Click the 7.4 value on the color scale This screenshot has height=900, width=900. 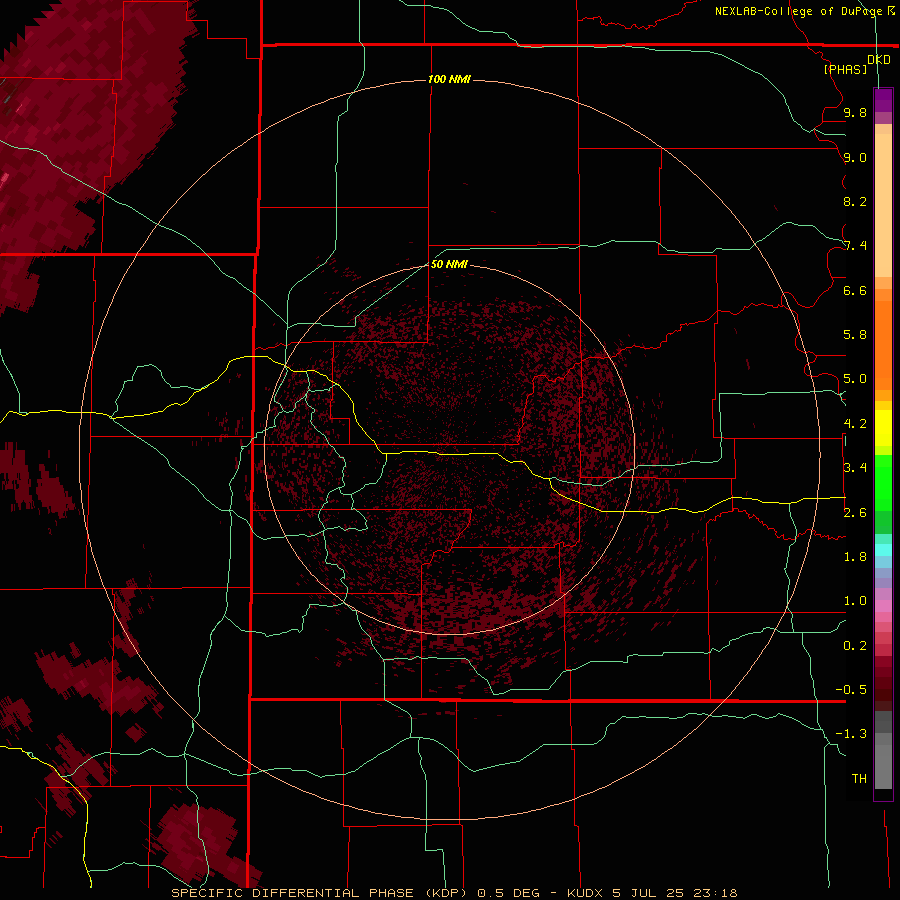(855, 246)
